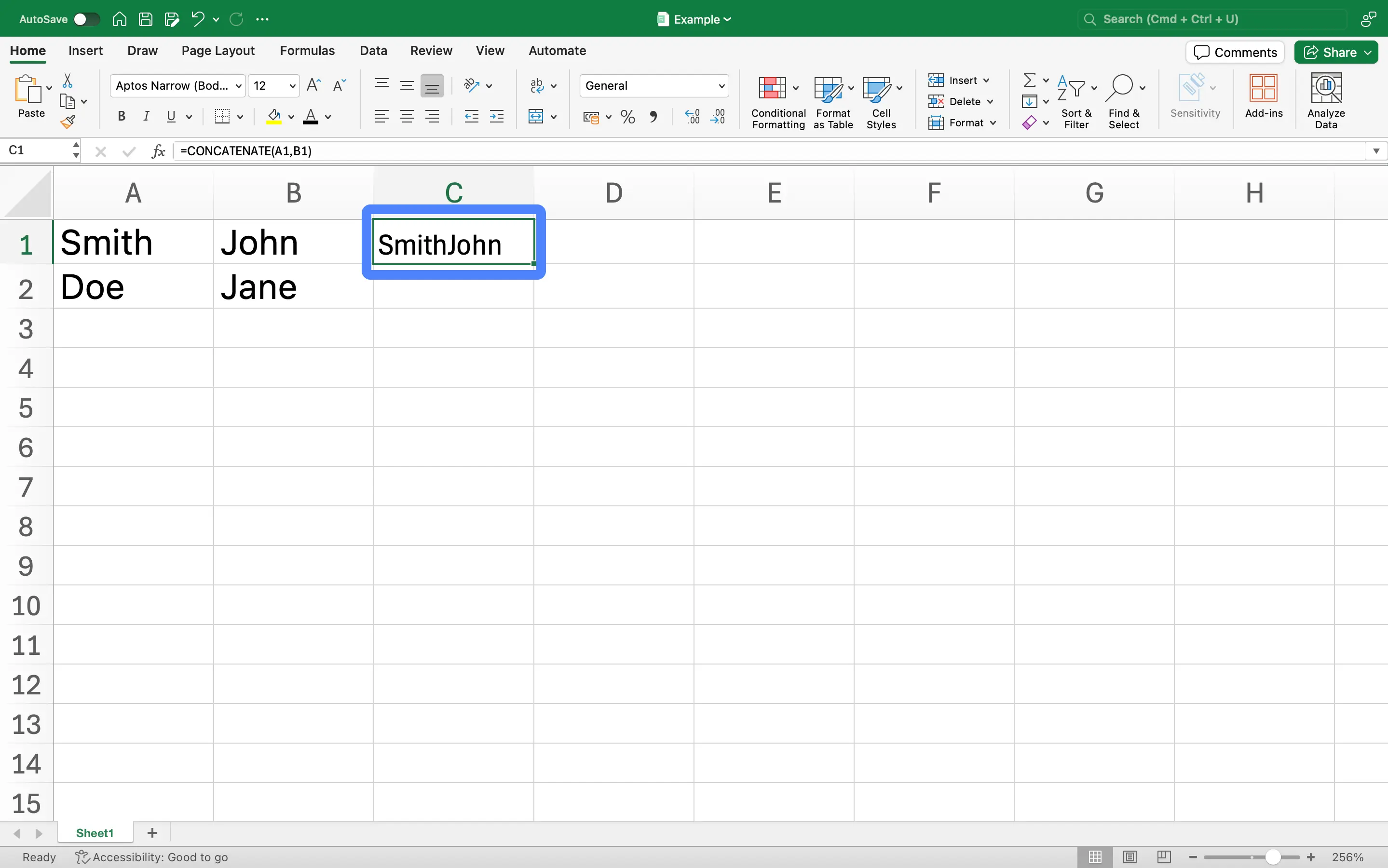Click the Increase Indent icon
The width and height of the screenshot is (1388, 868).
point(497,117)
